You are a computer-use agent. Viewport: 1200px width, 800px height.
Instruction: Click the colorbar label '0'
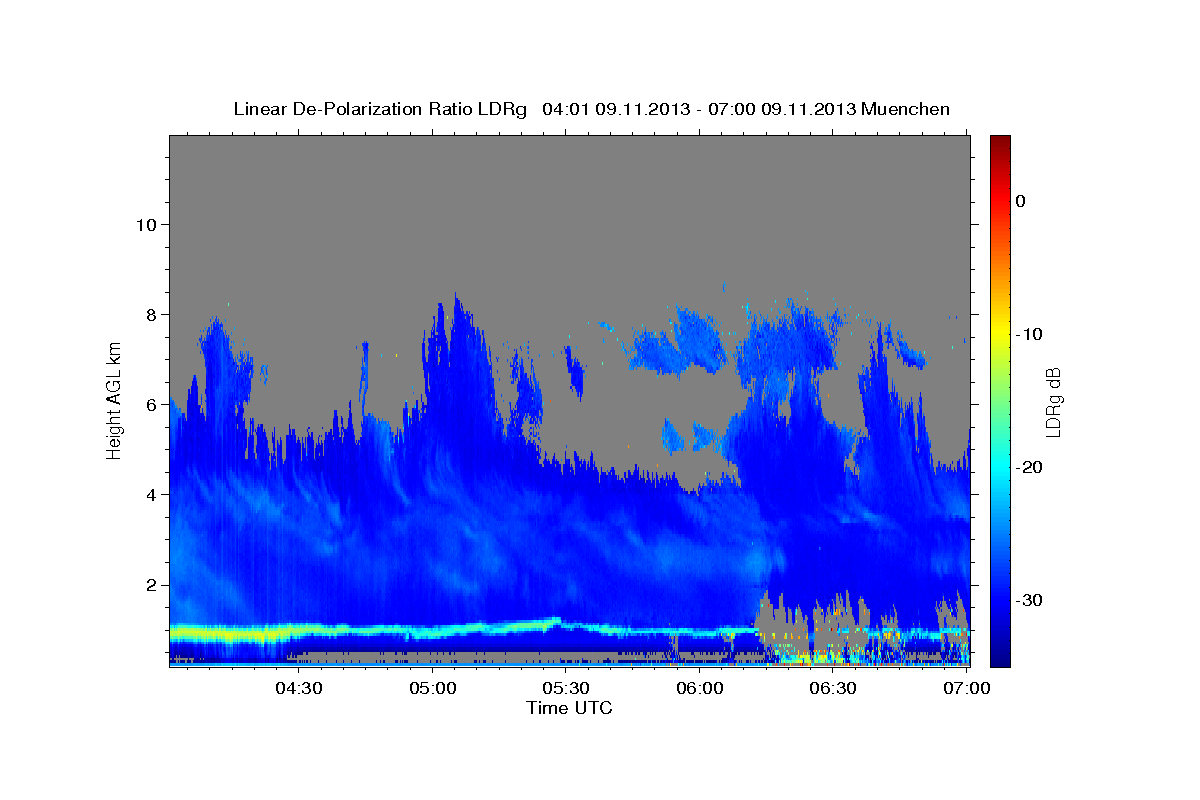coord(1020,201)
